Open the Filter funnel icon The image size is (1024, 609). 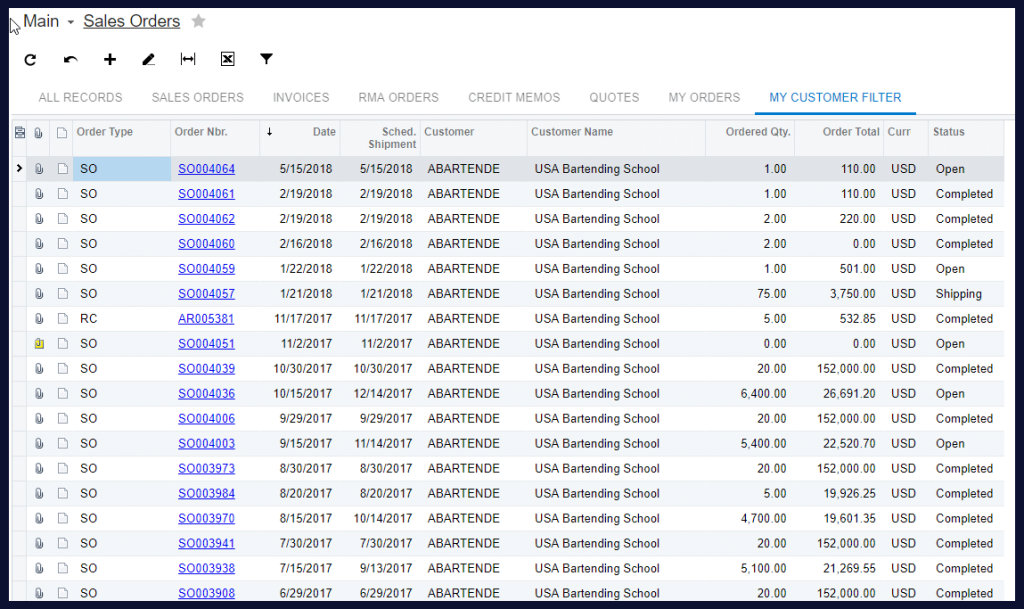(x=266, y=59)
